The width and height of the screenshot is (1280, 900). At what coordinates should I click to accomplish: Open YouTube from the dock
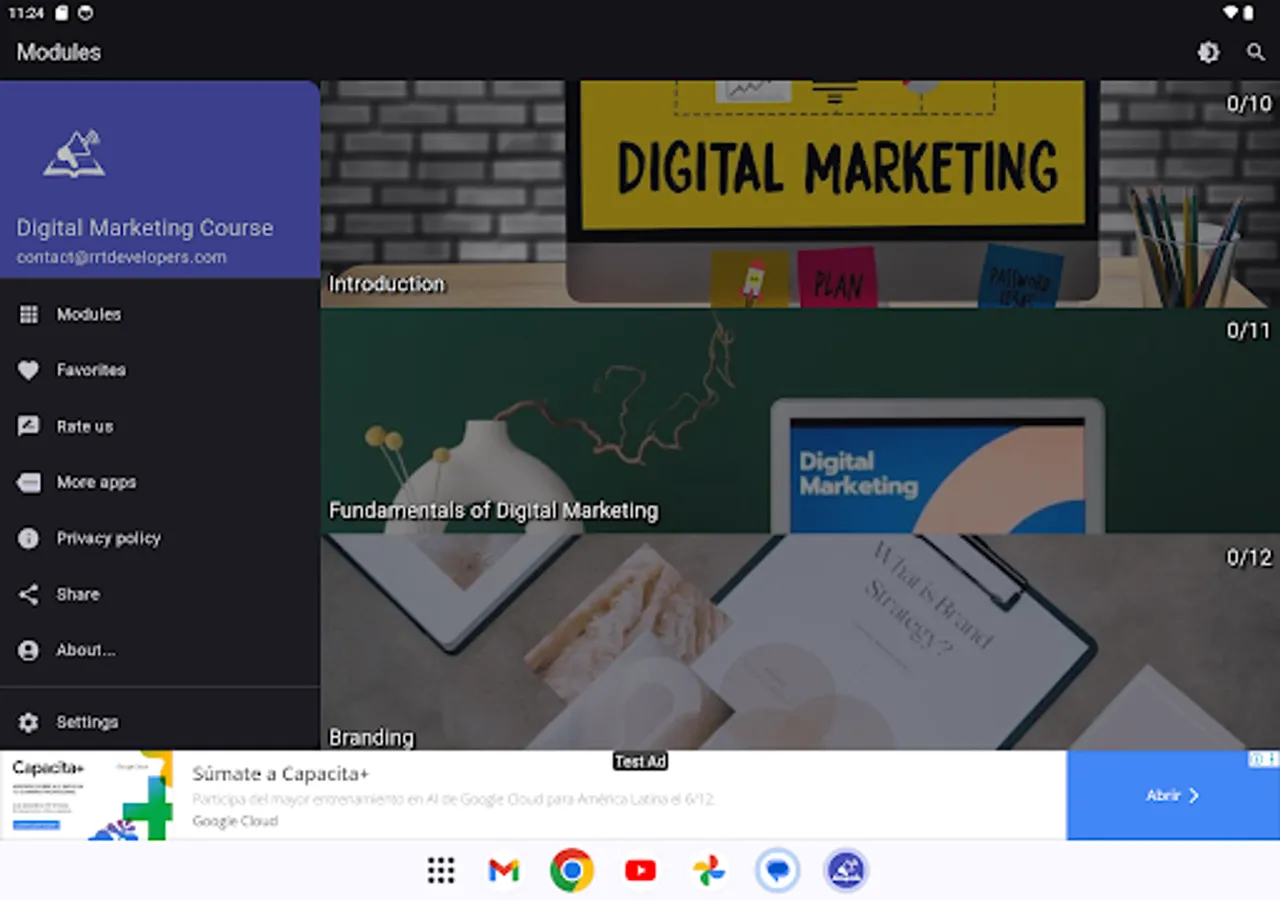[640, 870]
